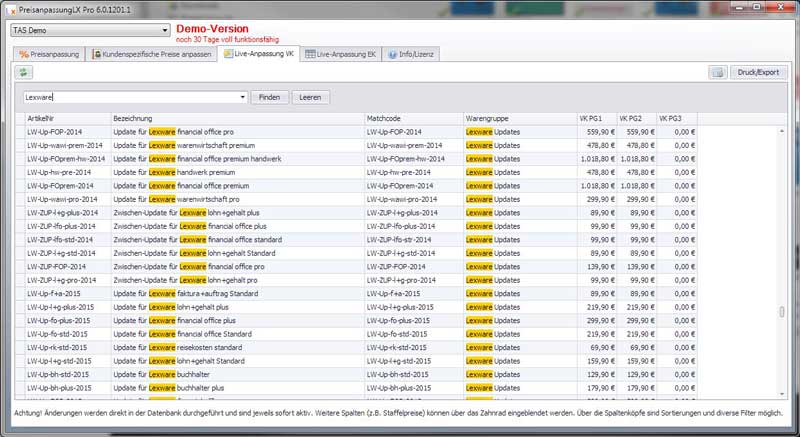The height and width of the screenshot is (437, 800).
Task: Click Update für Lexware financial office premium description
Action: 181,186
